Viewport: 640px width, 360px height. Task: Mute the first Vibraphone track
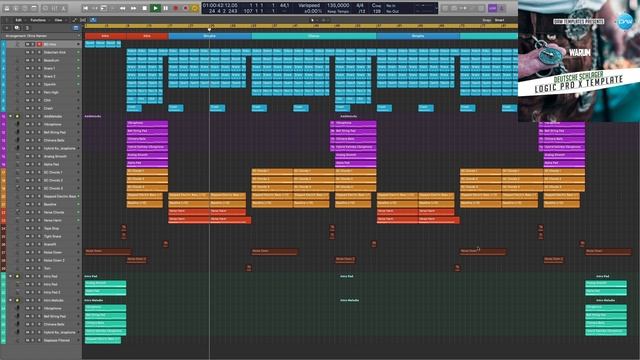point(27,124)
